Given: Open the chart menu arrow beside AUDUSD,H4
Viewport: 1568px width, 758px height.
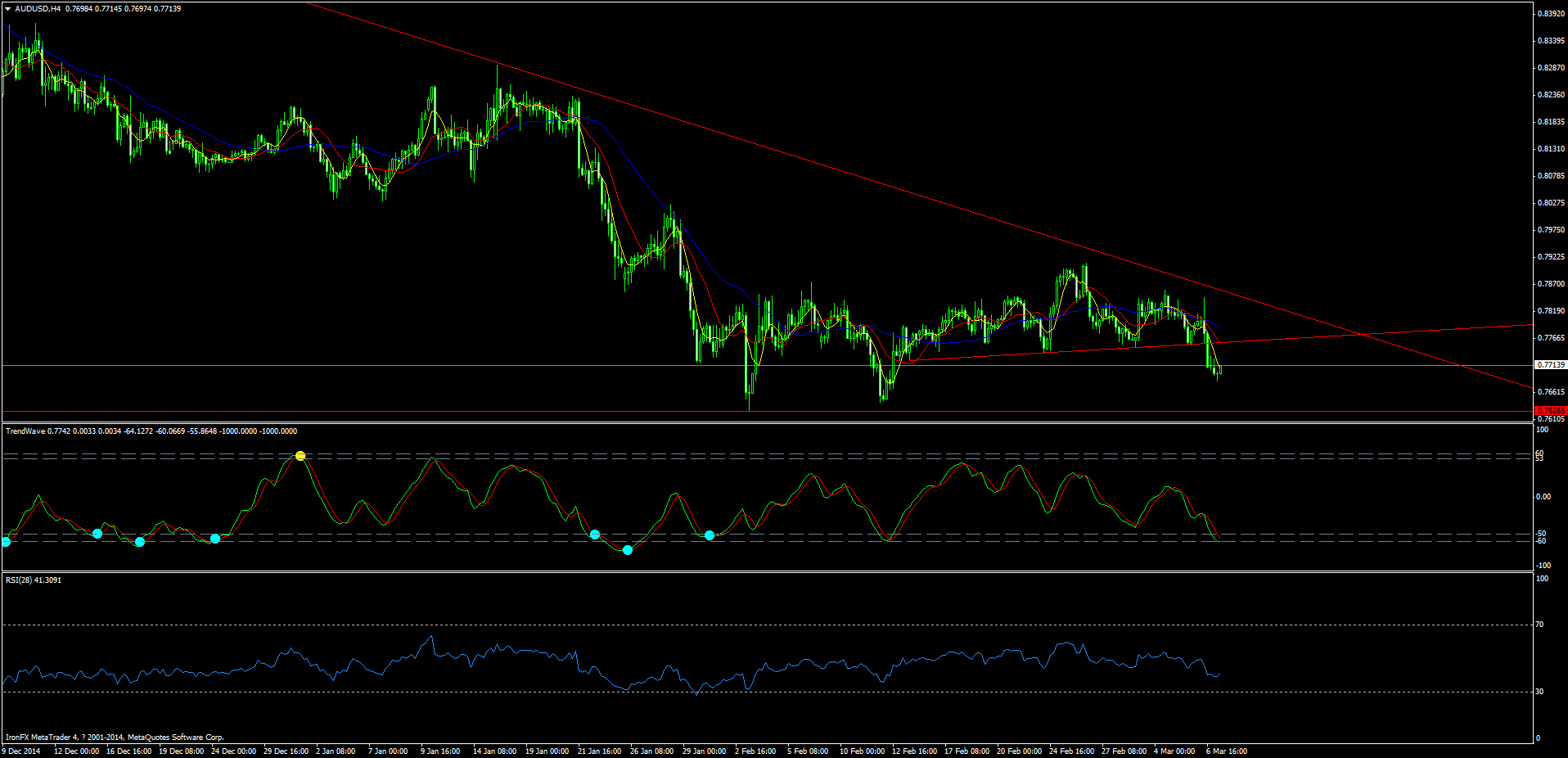Looking at the screenshot, I should point(7,9).
